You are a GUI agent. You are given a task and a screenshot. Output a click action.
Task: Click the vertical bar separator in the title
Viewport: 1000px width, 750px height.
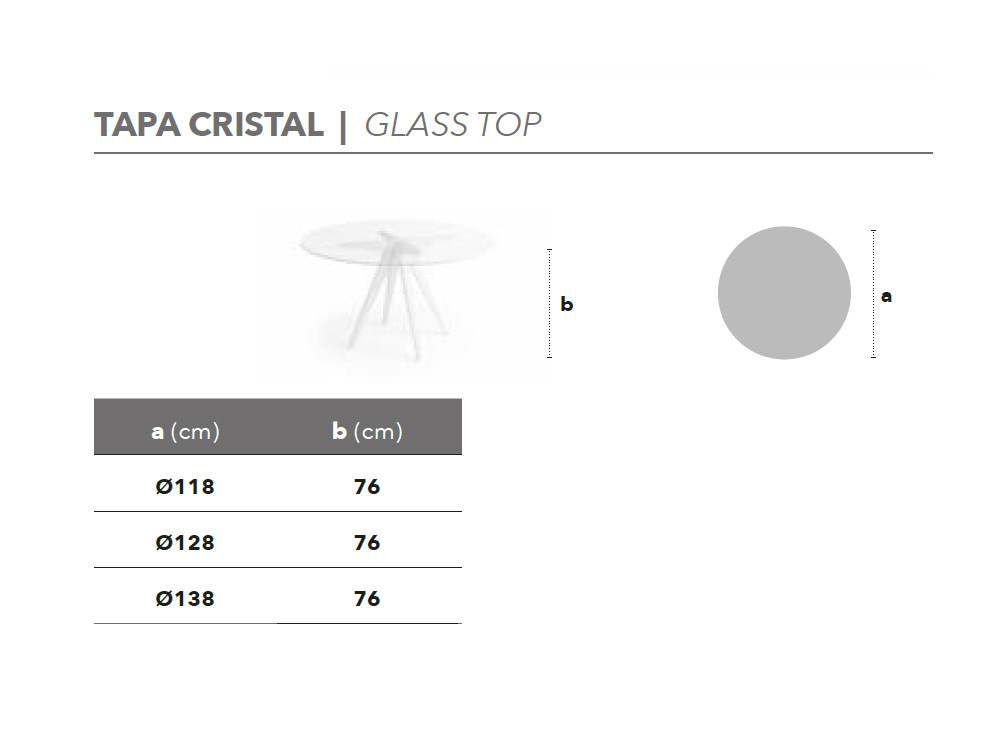pos(343,126)
